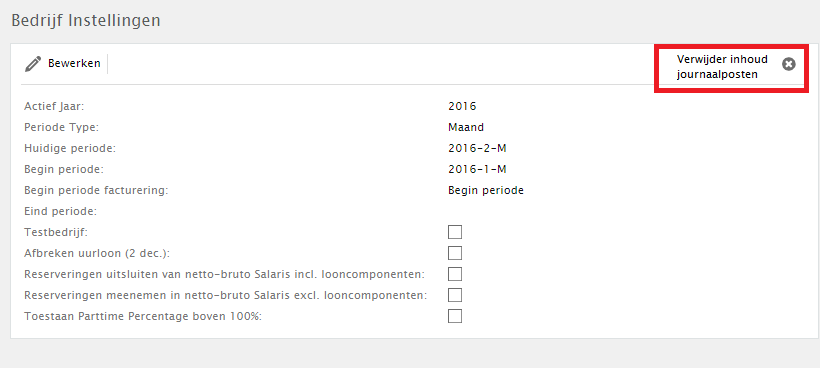The image size is (820, 368).
Task: Click the Eind periode label
Action: 61,212
